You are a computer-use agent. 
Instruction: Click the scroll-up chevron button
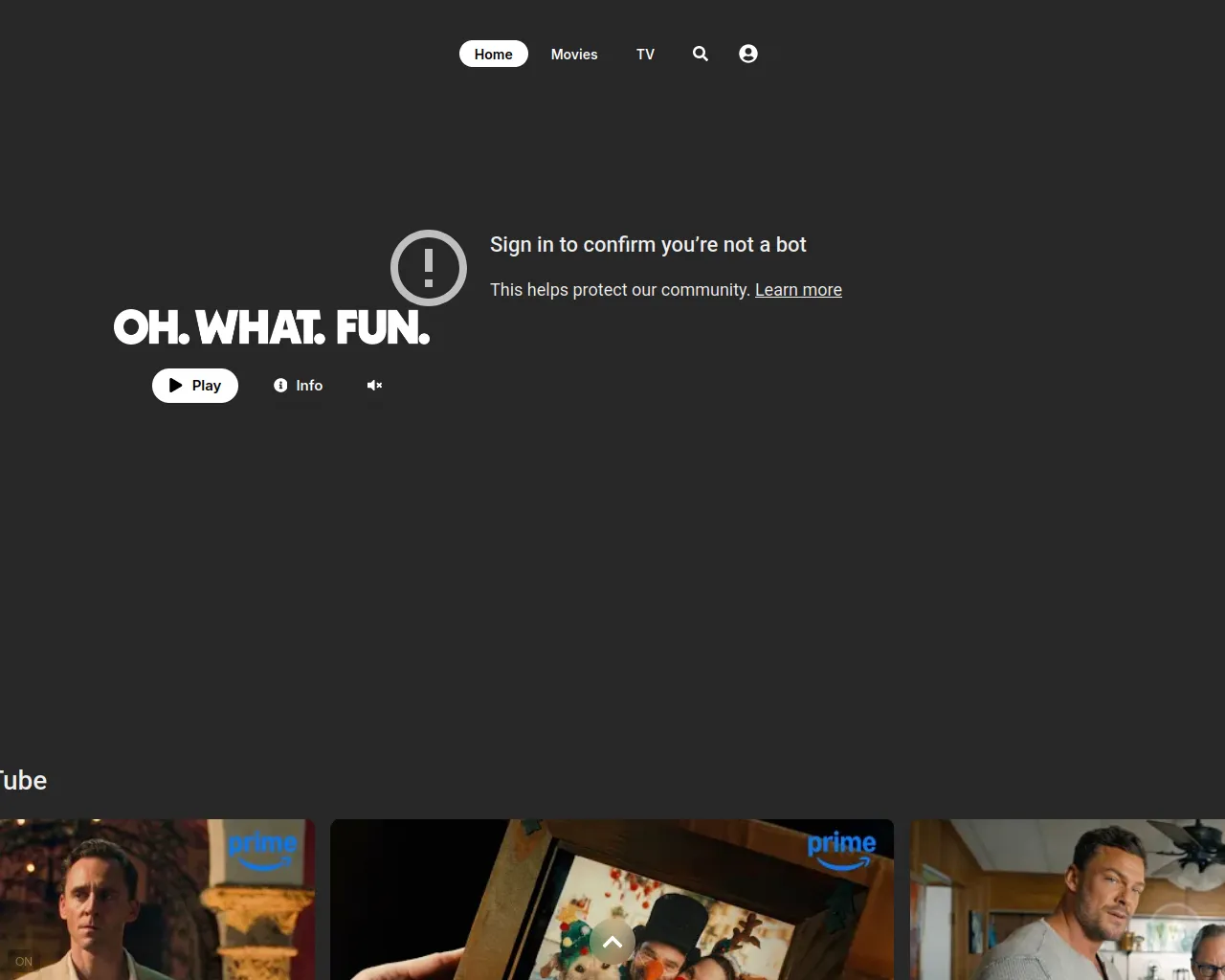612,942
